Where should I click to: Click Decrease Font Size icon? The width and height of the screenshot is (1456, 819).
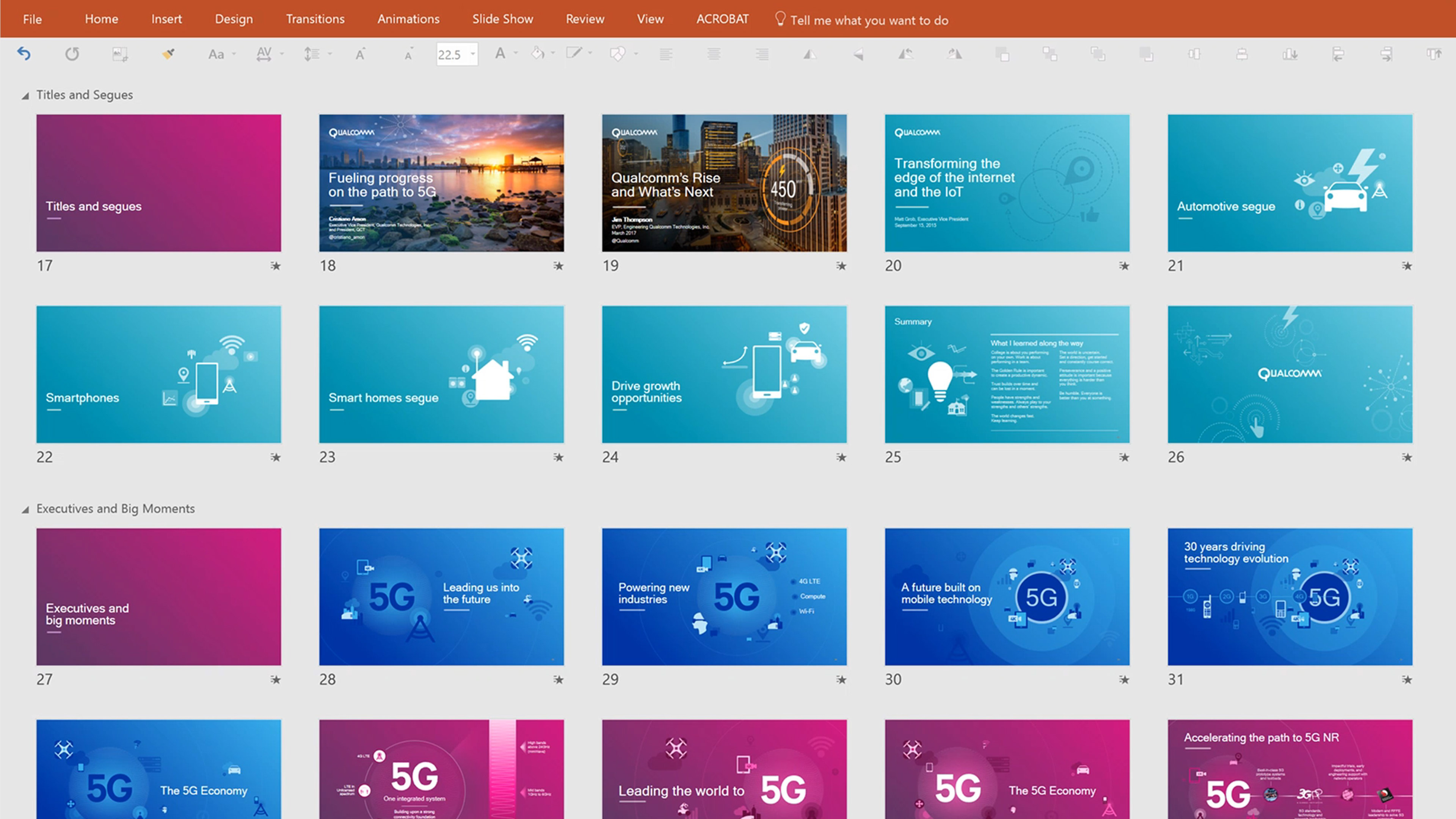[408, 54]
